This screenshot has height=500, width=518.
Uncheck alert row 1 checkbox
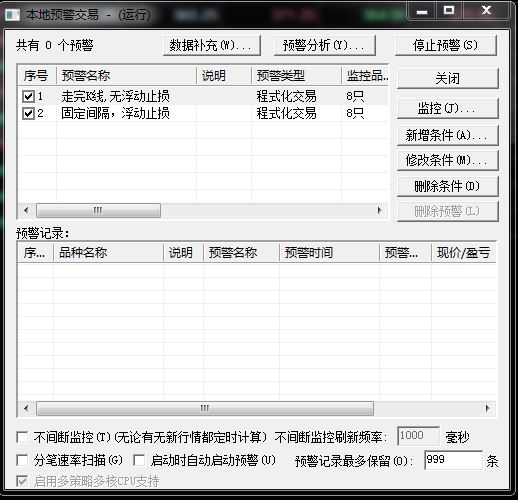click(x=28, y=96)
